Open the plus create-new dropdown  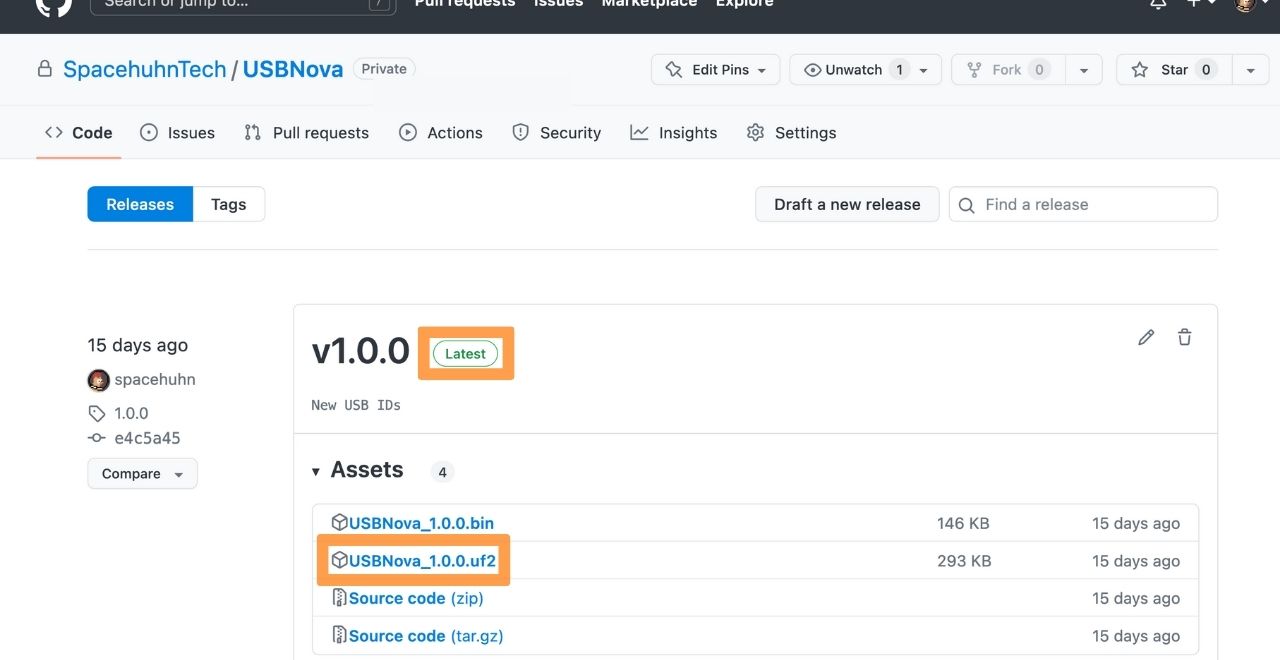pyautogui.click(x=1200, y=4)
